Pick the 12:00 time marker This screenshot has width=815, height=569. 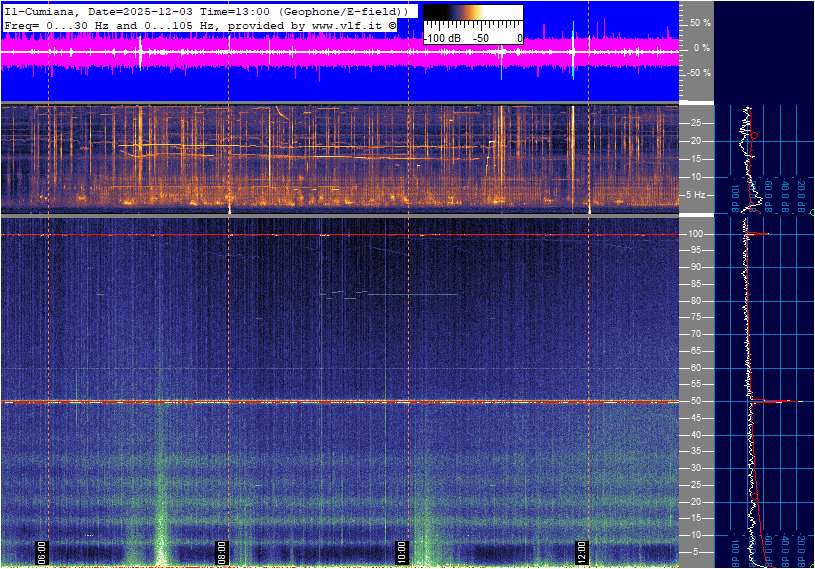pyautogui.click(x=582, y=551)
